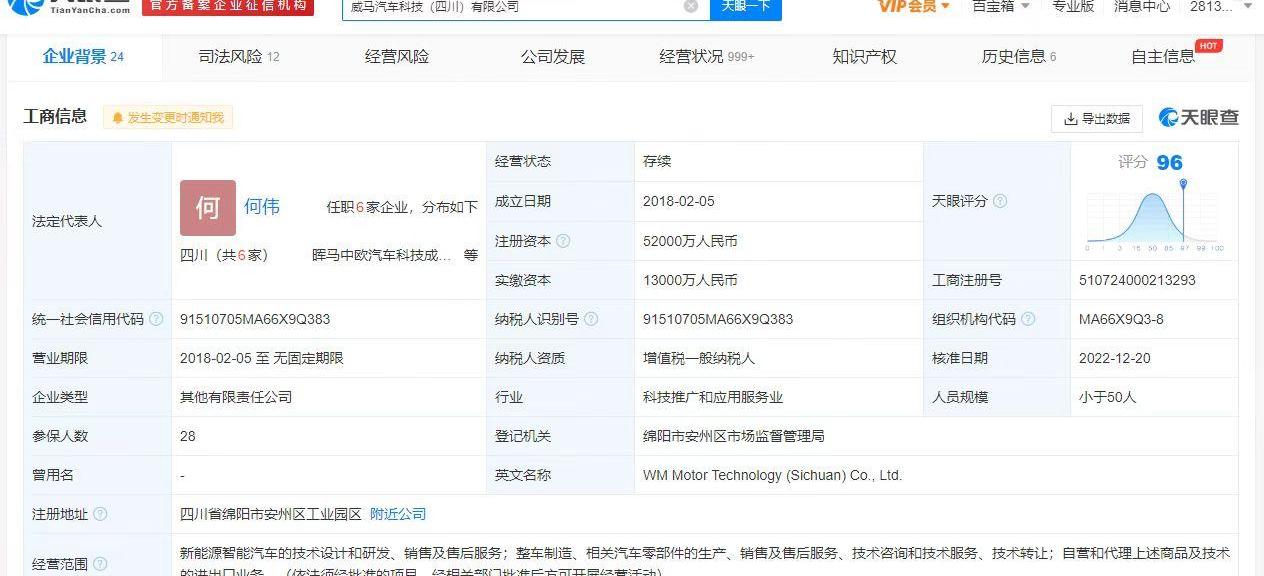
Task: Click the 何 avatar of the legal representative
Action: click(208, 207)
